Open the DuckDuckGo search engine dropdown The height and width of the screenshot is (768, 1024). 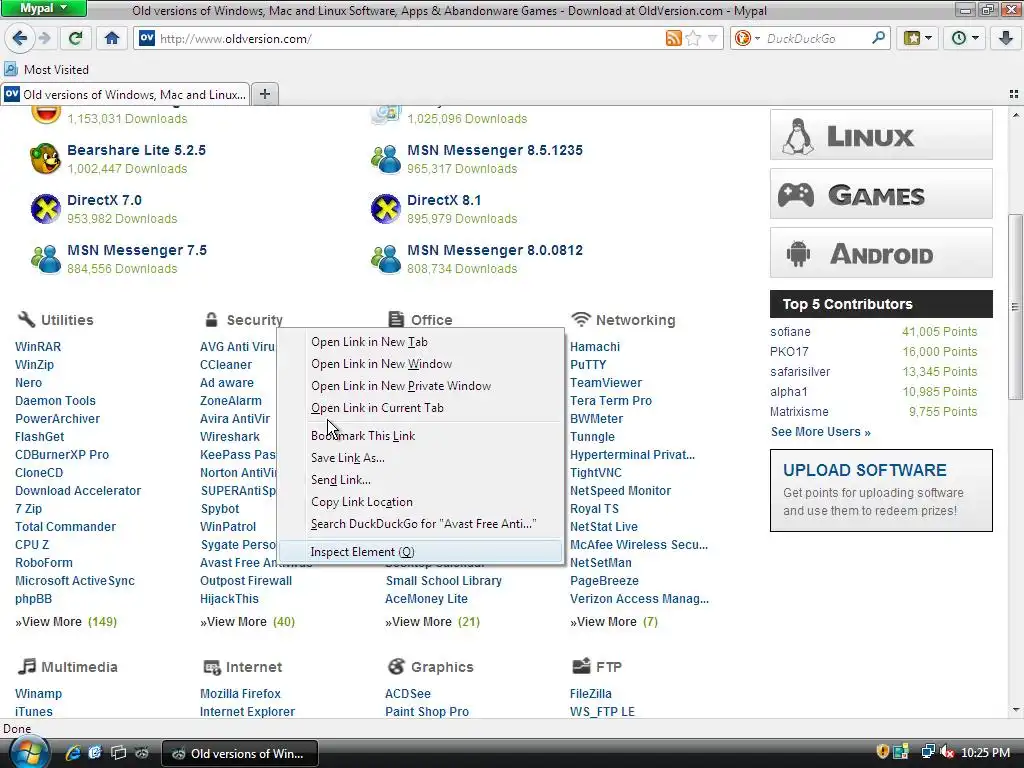(747, 39)
